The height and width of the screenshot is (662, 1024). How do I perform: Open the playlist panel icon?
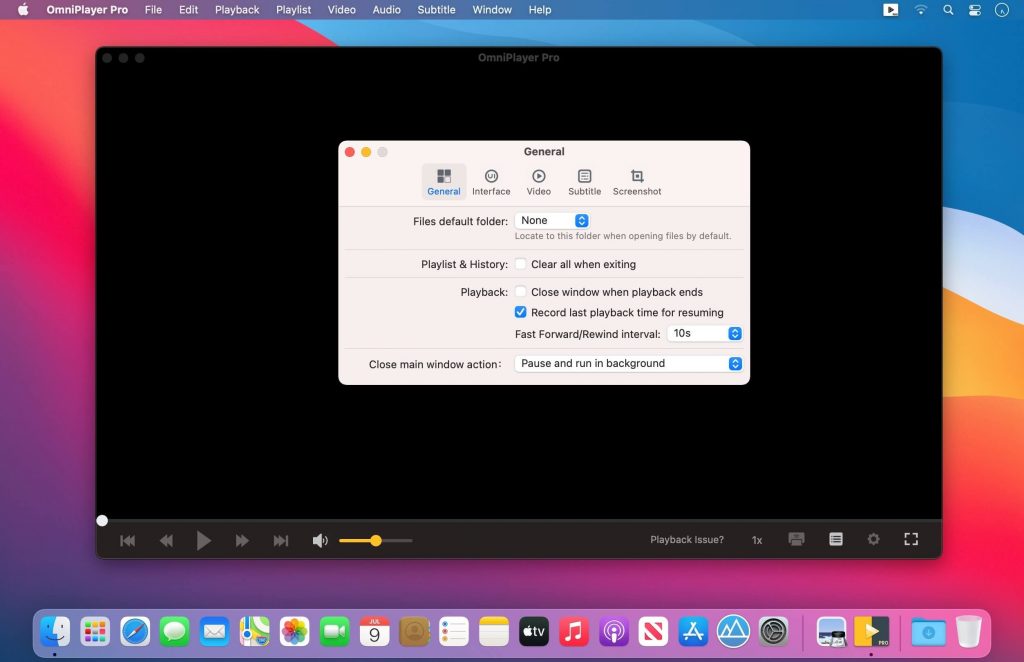tap(835, 539)
